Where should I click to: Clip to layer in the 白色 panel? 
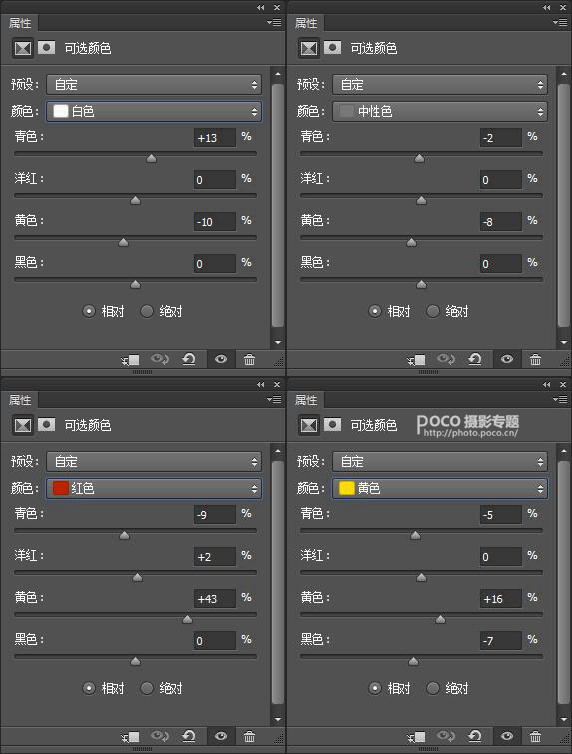coord(130,360)
